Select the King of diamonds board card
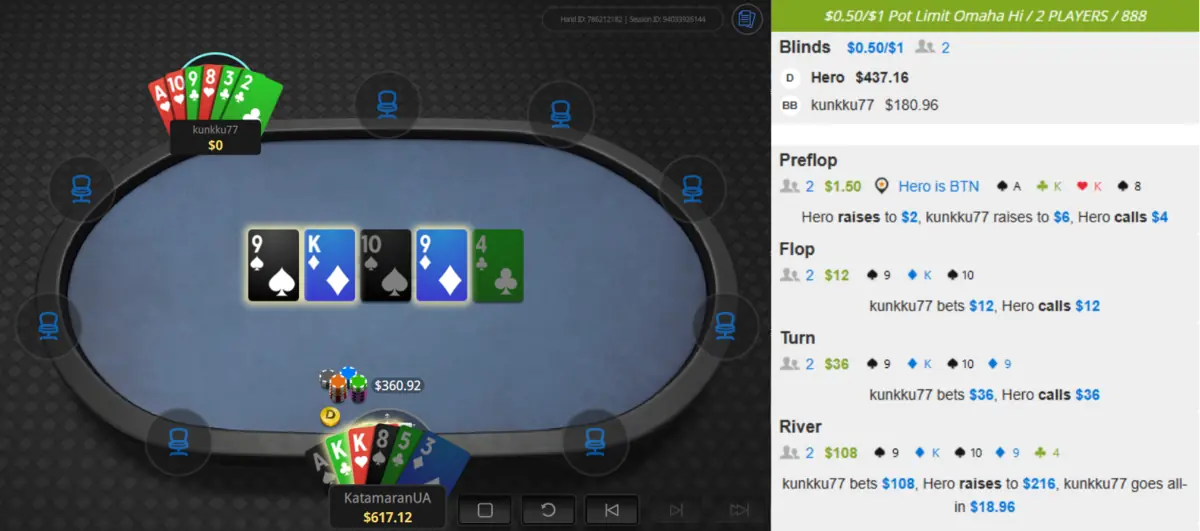Image resolution: width=1200 pixels, height=531 pixels. 330,265
